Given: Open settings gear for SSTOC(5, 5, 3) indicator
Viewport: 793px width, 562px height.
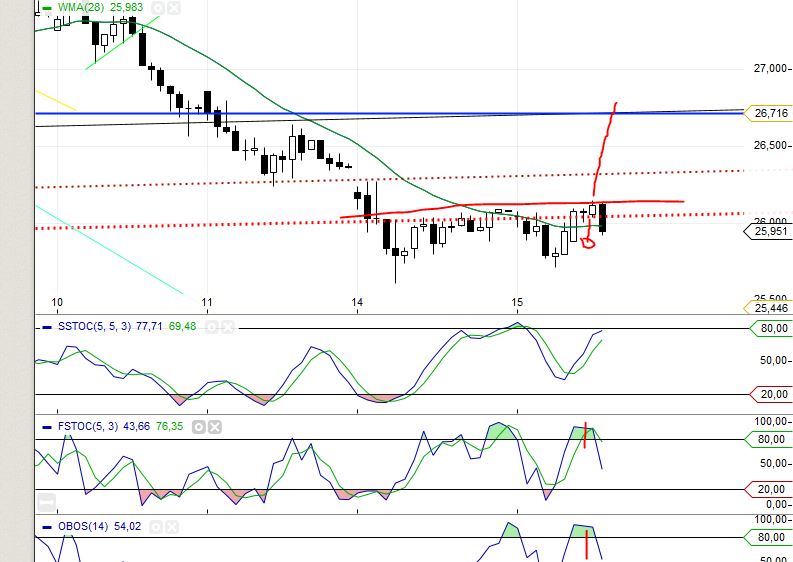Looking at the screenshot, I should coord(211,327).
